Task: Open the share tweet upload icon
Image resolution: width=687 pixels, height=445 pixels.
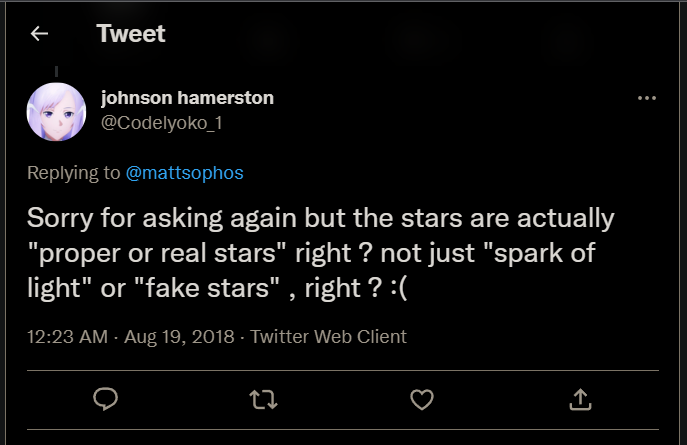Action: [580, 399]
